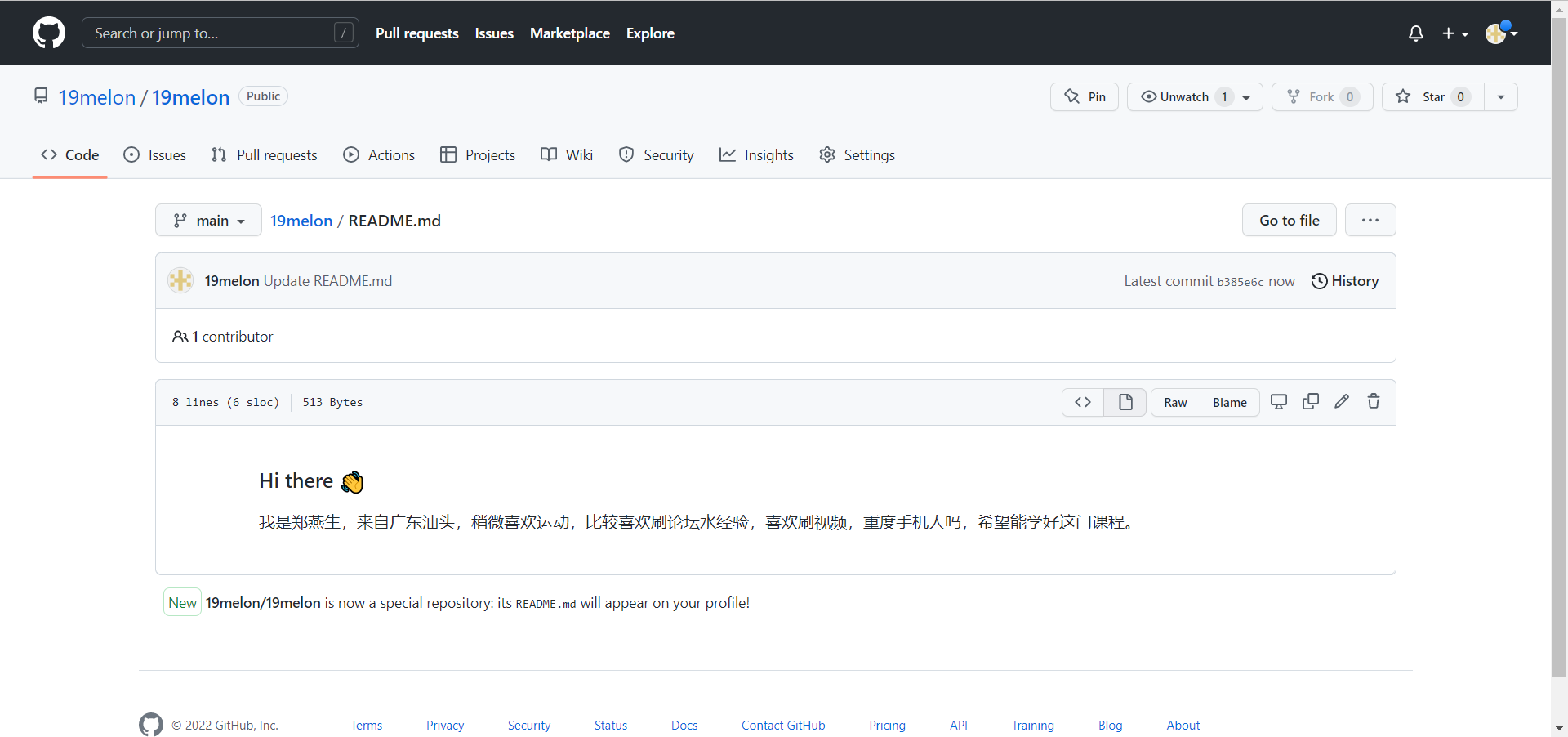Switch to the Settings tab

click(857, 154)
